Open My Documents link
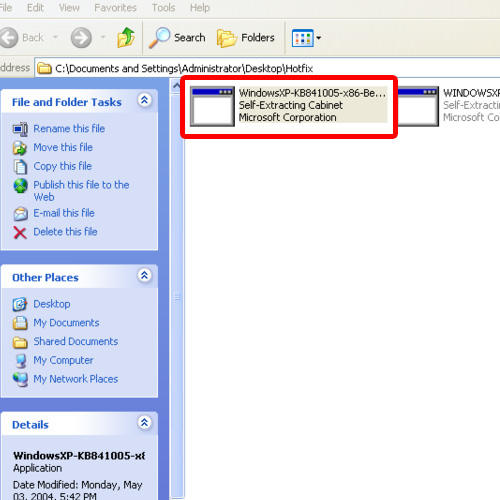Viewport: 500px width, 500px height. coord(66,323)
